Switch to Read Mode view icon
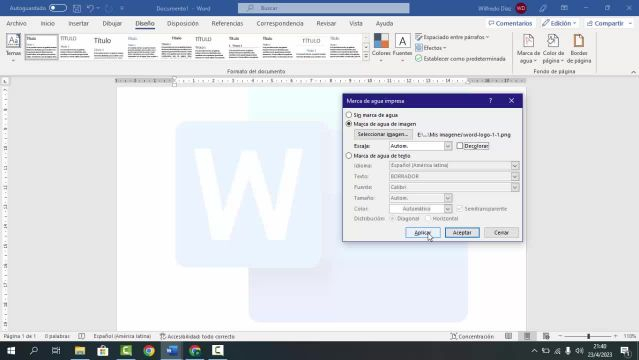The height and width of the screenshot is (360, 639). pyautogui.click(x=508, y=336)
